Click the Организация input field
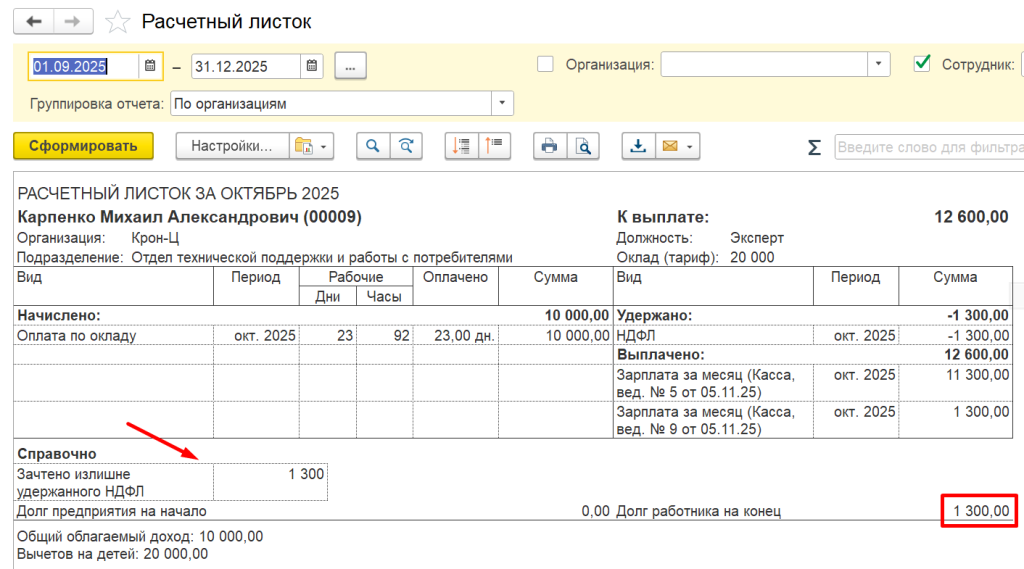Viewport: 1024px width, 569px height. pos(764,64)
